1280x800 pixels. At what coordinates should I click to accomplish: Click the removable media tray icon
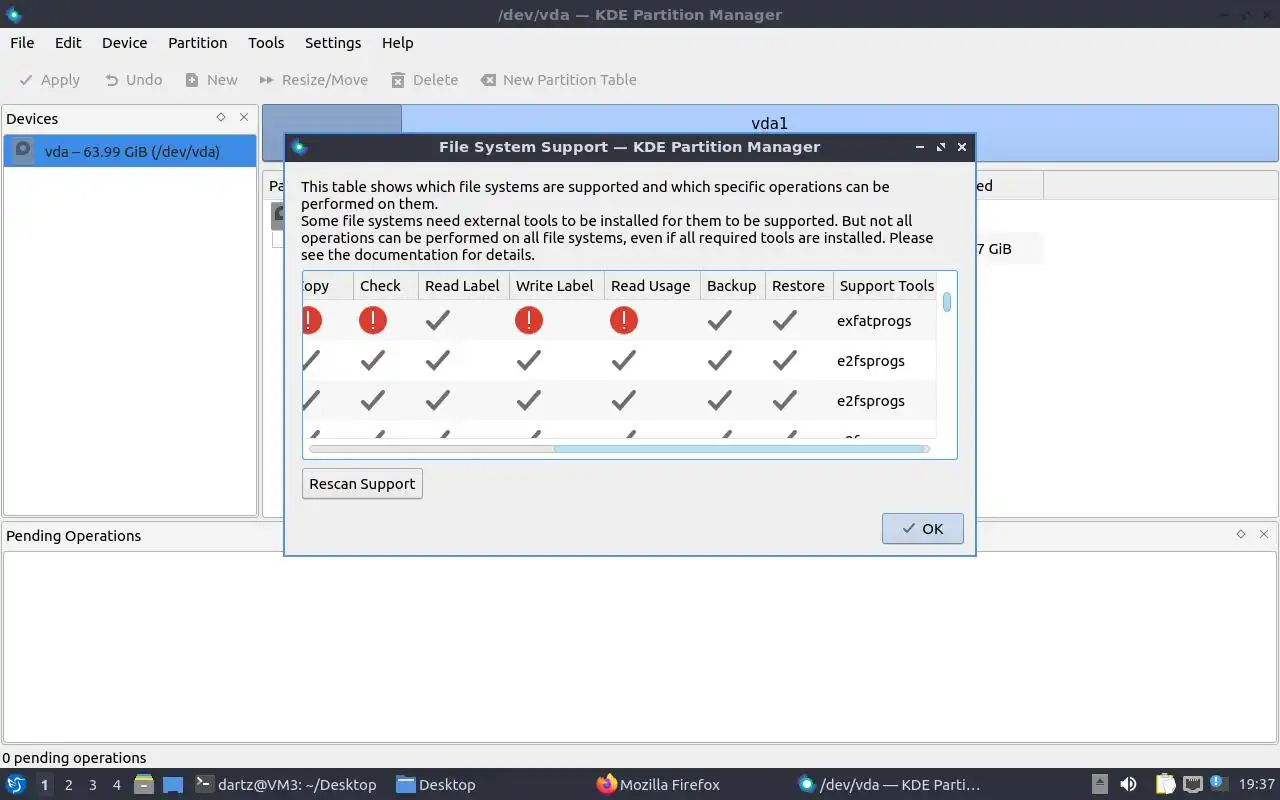point(1099,784)
